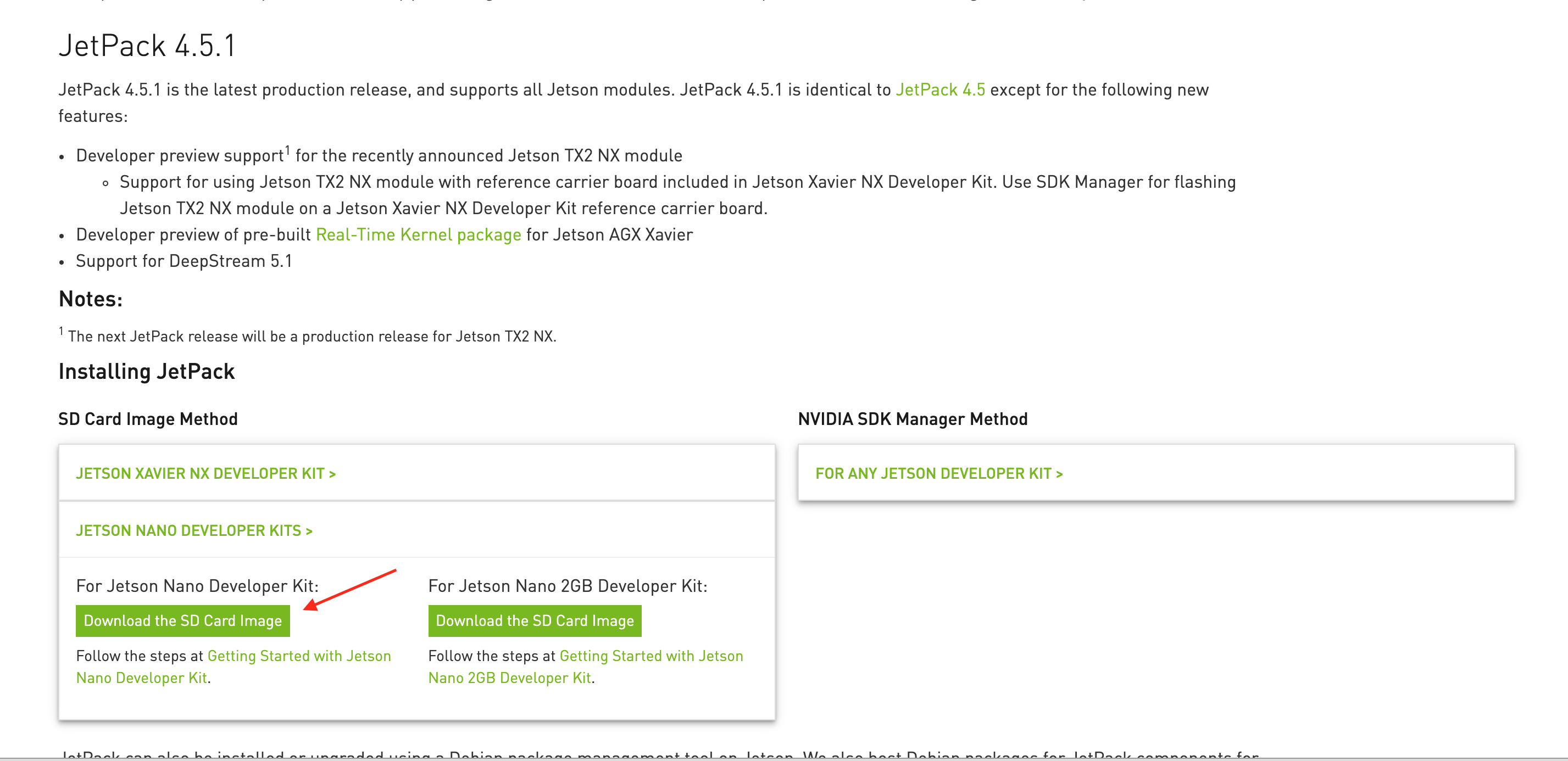
Task: Click the chevron on JETSON NANO DEVELOPER KITS
Action: [309, 530]
